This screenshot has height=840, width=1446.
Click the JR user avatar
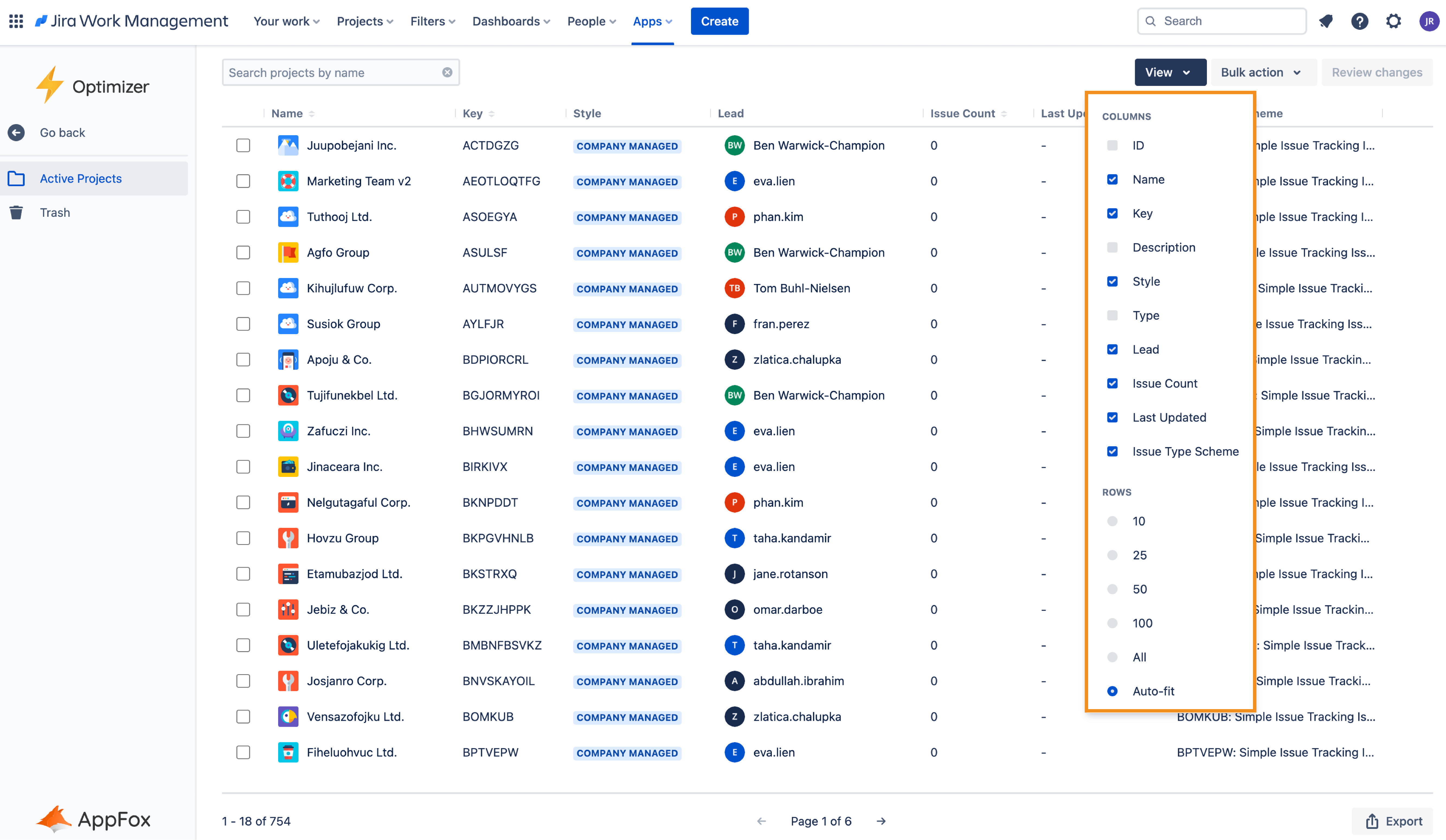[1428, 21]
